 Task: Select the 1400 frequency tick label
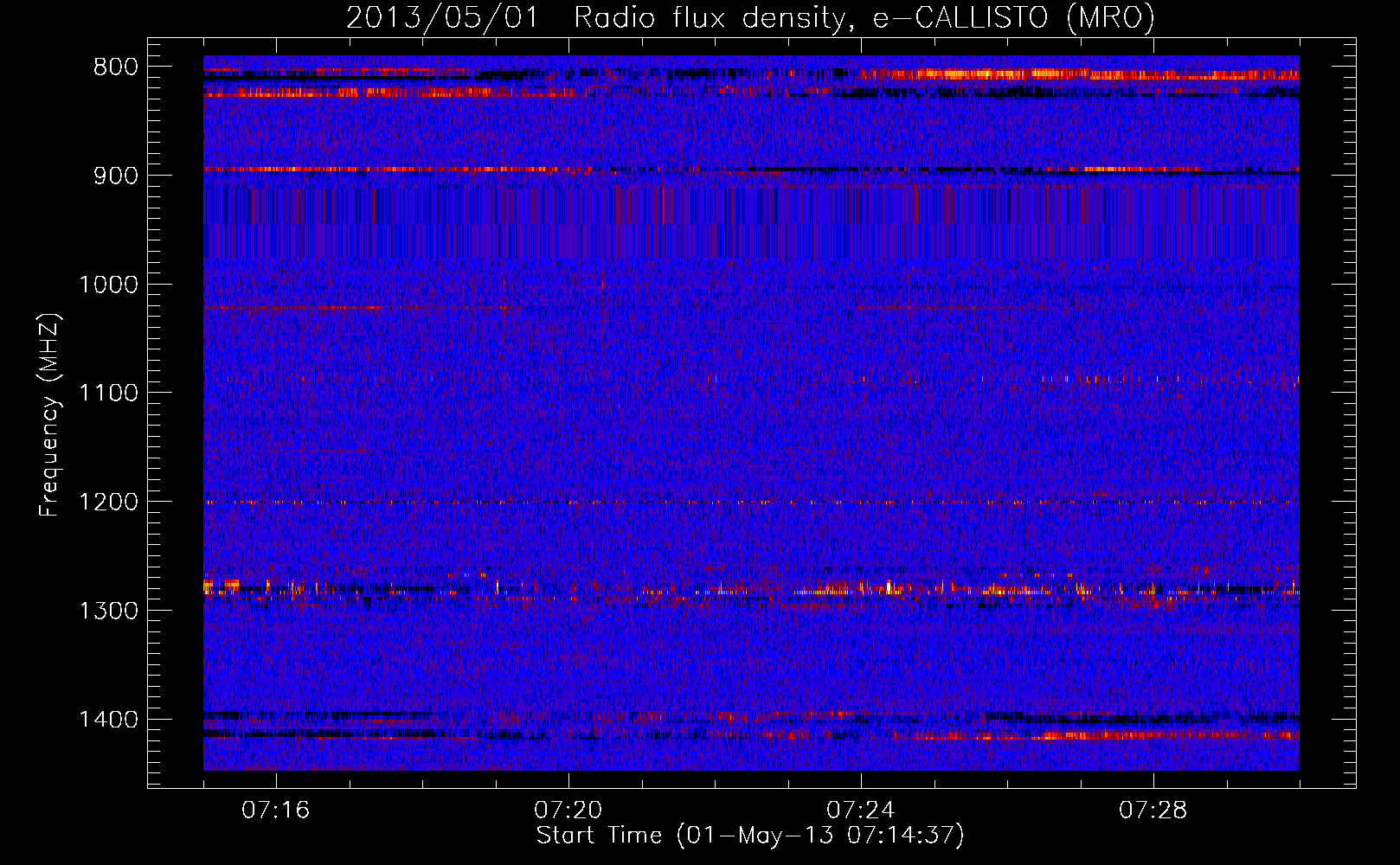click(108, 720)
